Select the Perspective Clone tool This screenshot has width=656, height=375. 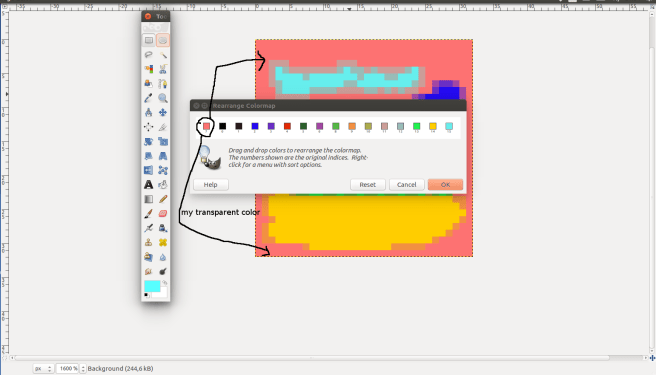(x=149, y=257)
